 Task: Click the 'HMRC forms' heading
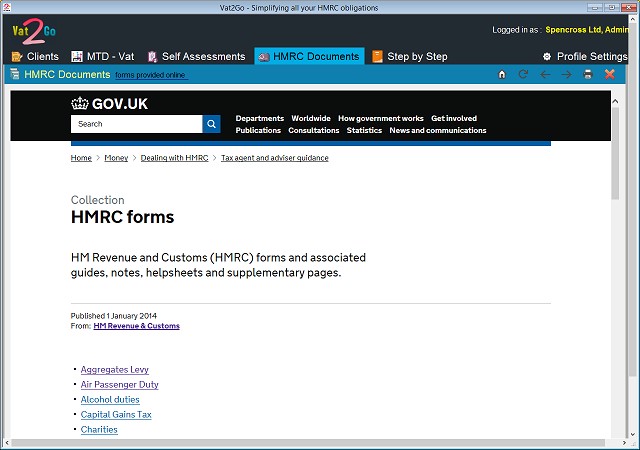pyautogui.click(x=122, y=217)
